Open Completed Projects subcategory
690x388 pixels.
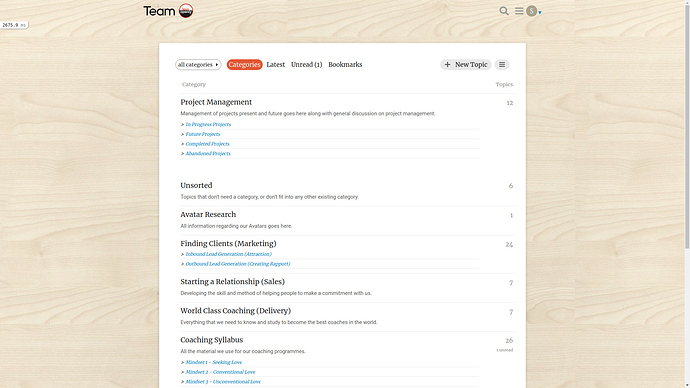[207, 144]
